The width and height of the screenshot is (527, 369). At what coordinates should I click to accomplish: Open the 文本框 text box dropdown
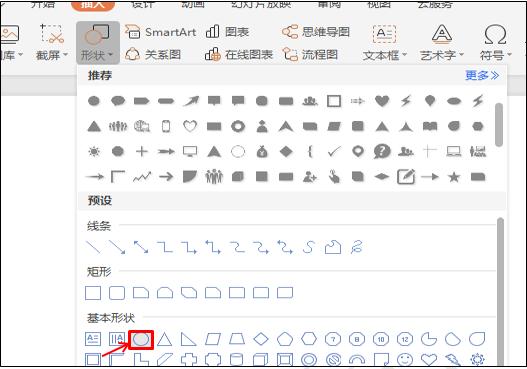385,43
